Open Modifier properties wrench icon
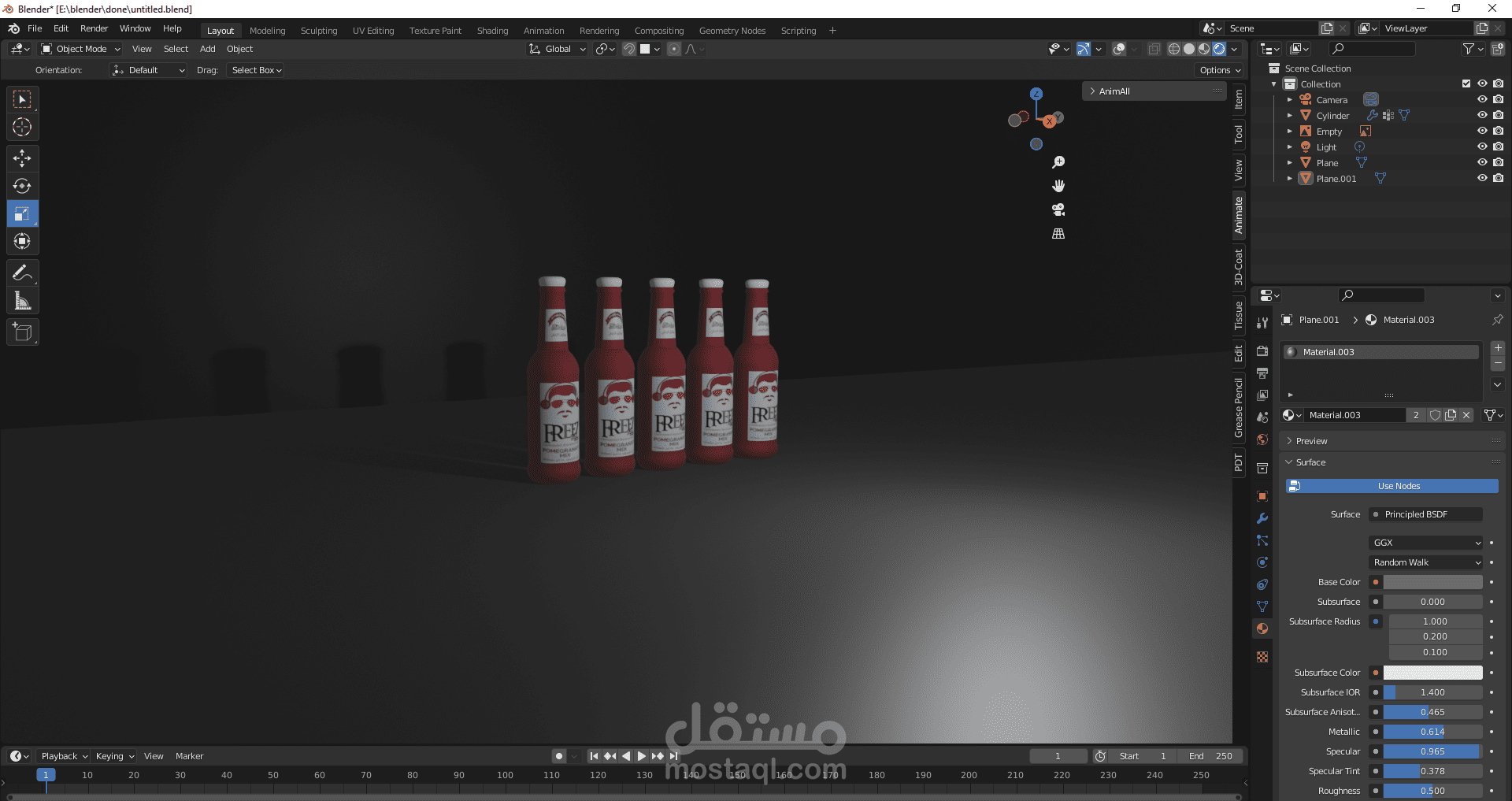Viewport: 1512px width, 801px height. pos(1262,518)
